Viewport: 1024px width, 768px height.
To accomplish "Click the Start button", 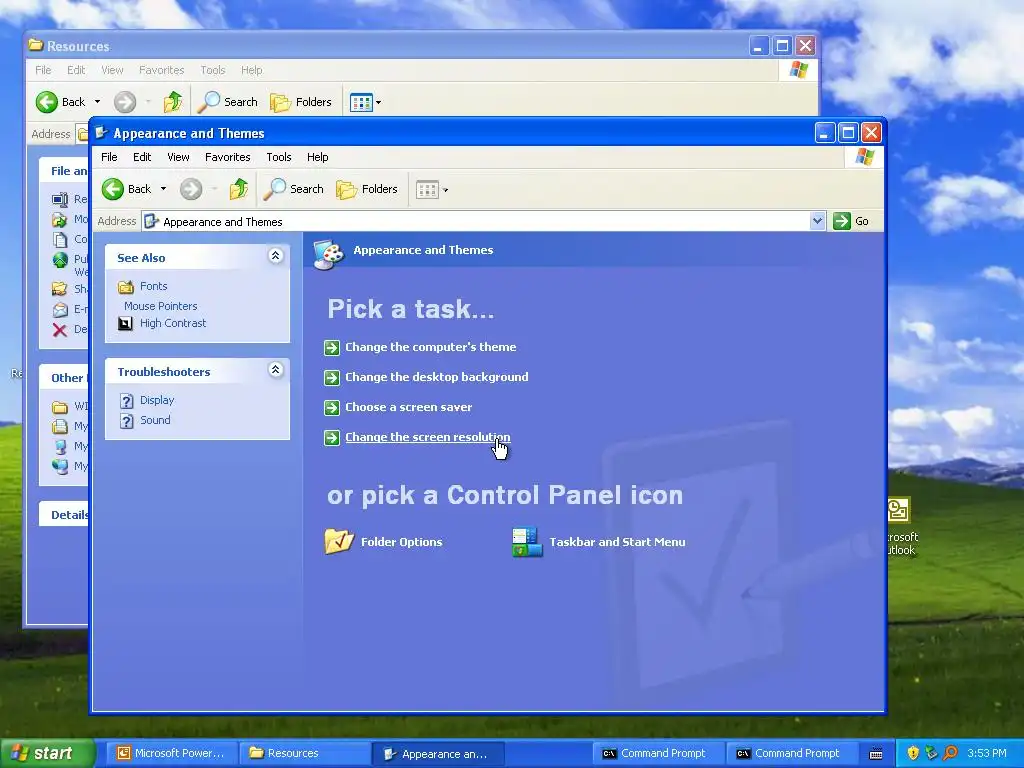I will tap(46, 754).
